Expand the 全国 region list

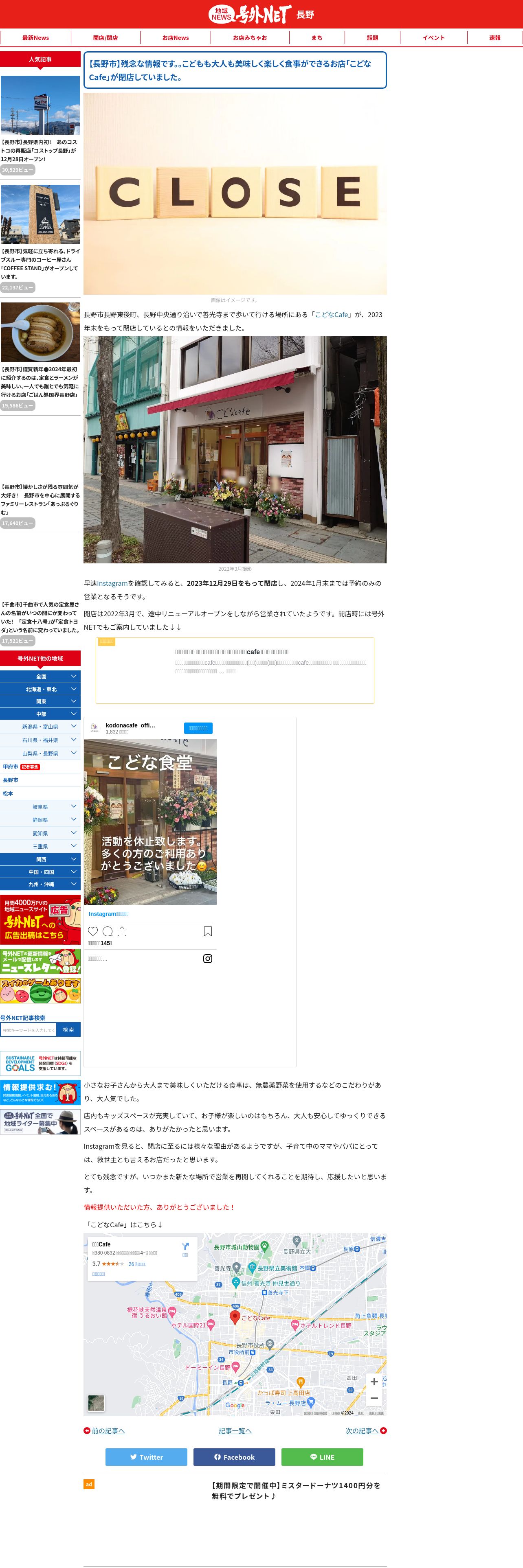click(40, 676)
